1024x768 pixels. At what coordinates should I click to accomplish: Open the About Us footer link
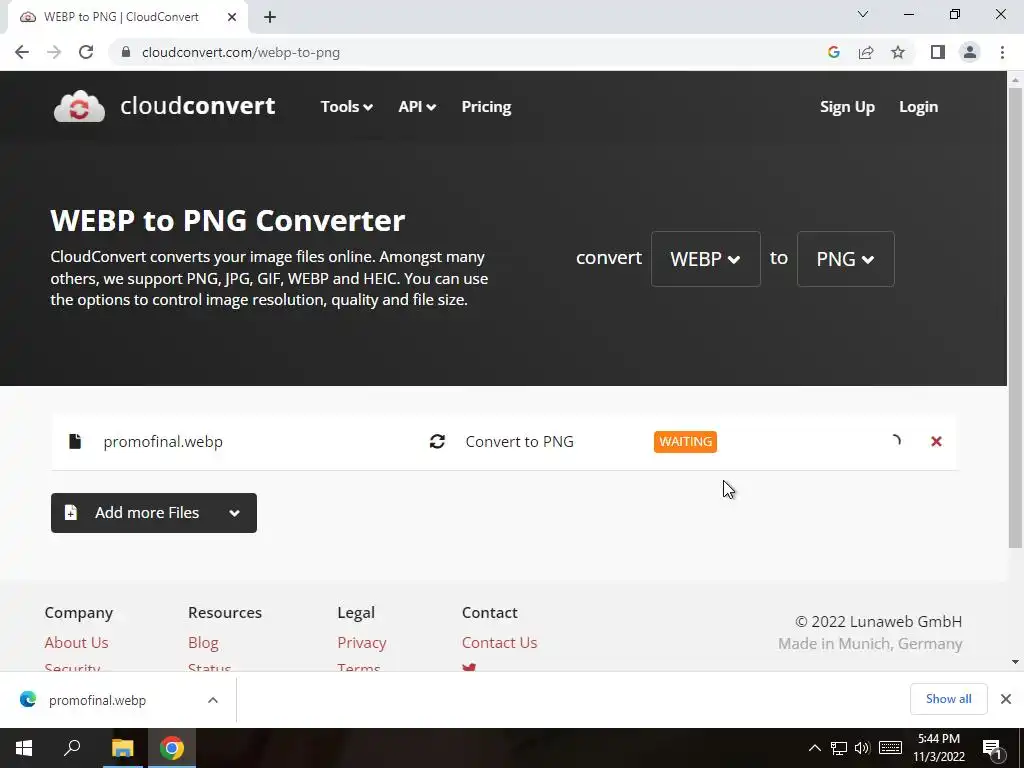tap(76, 643)
